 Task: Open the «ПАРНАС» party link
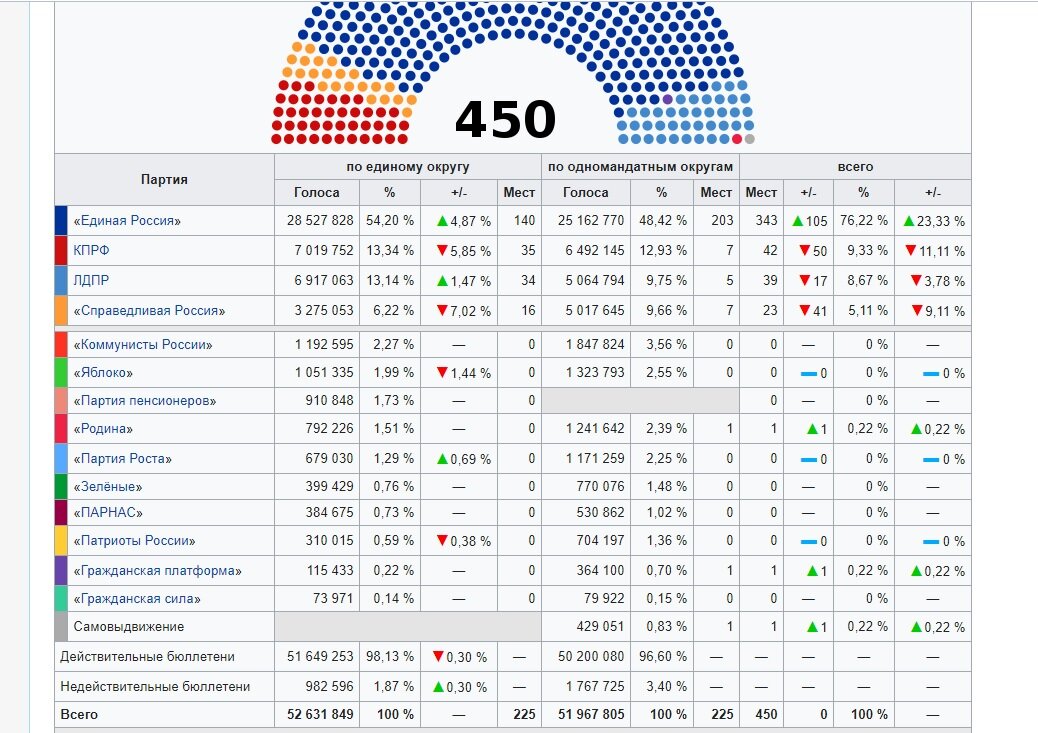tap(108, 513)
